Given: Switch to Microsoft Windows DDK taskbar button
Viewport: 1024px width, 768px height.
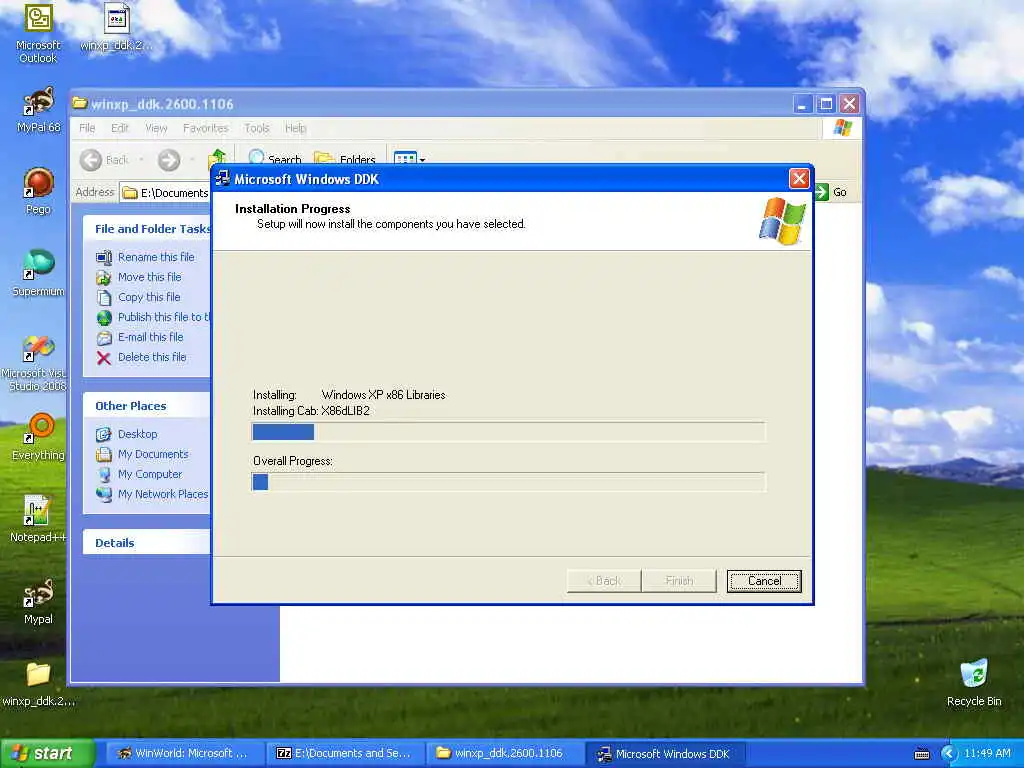Looking at the screenshot, I should pos(664,753).
